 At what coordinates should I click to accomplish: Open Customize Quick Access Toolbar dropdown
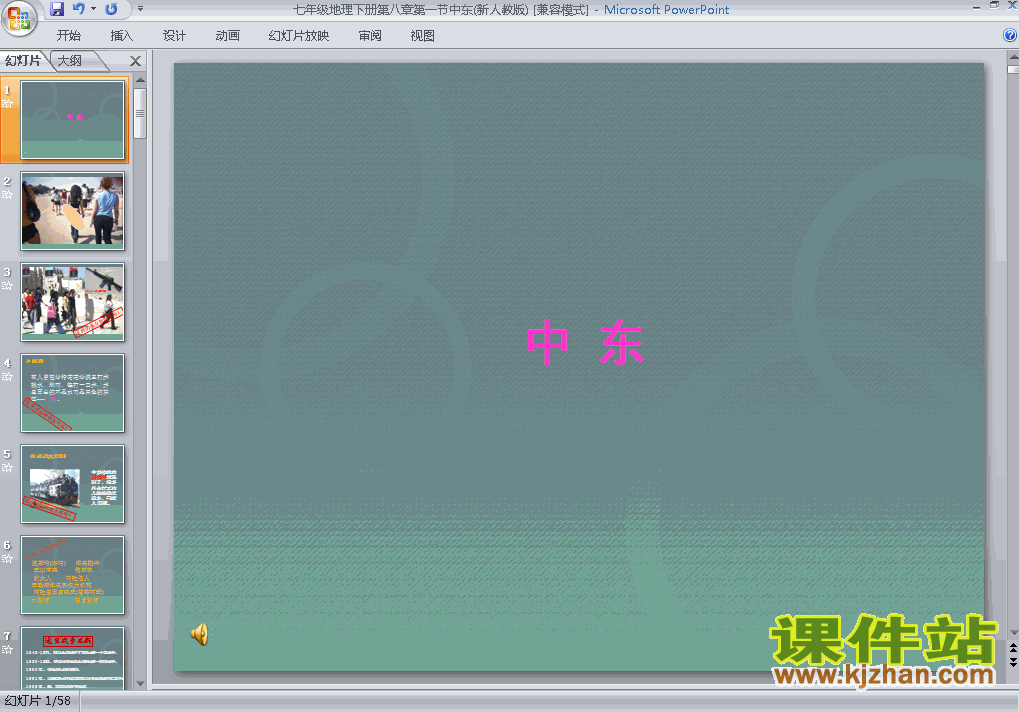140,9
